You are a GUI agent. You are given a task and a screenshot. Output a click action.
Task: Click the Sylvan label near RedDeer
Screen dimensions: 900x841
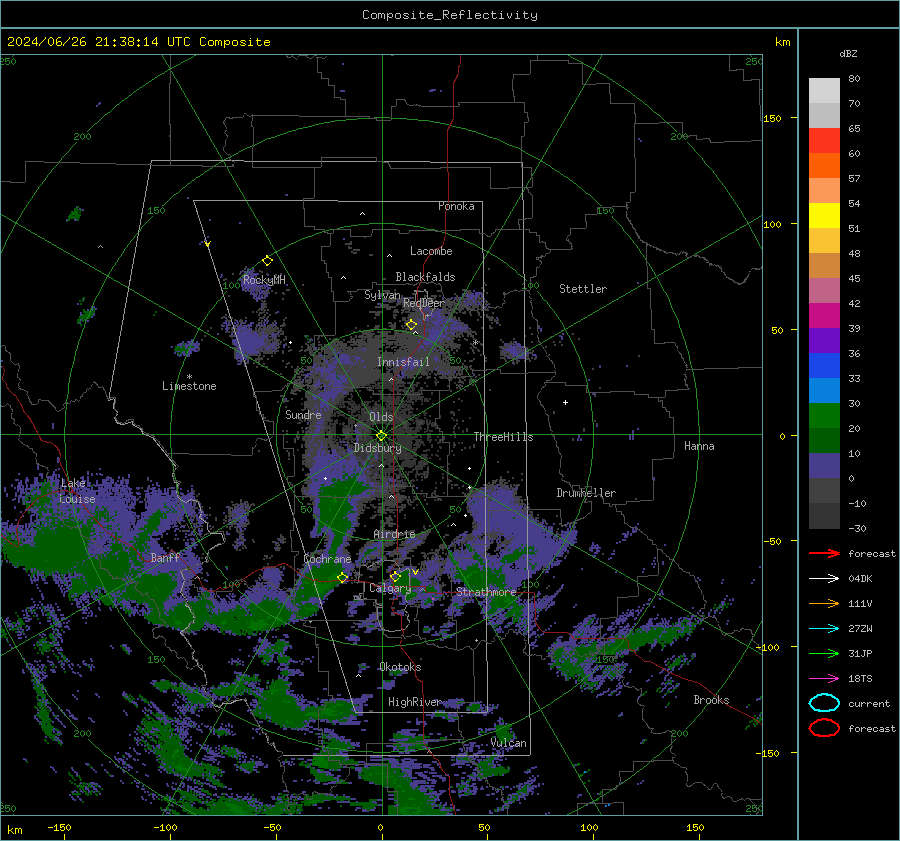pyautogui.click(x=382, y=295)
